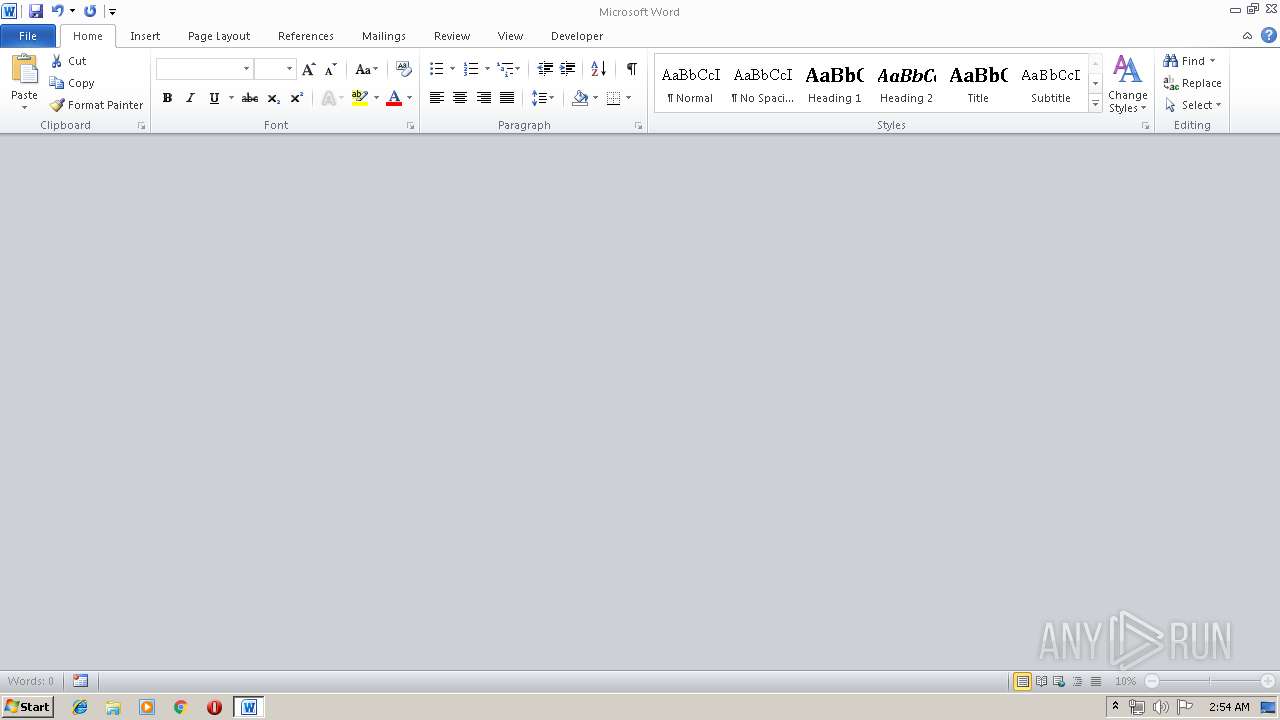
Task: Click the Grow Font icon
Action: click(309, 69)
